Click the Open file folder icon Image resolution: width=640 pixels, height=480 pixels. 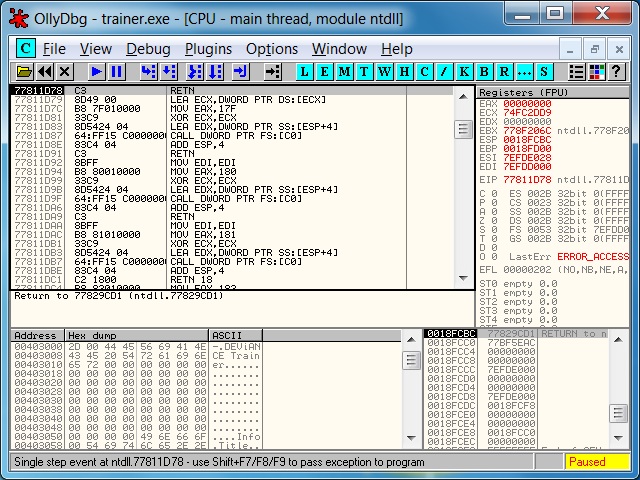pyautogui.click(x=25, y=71)
